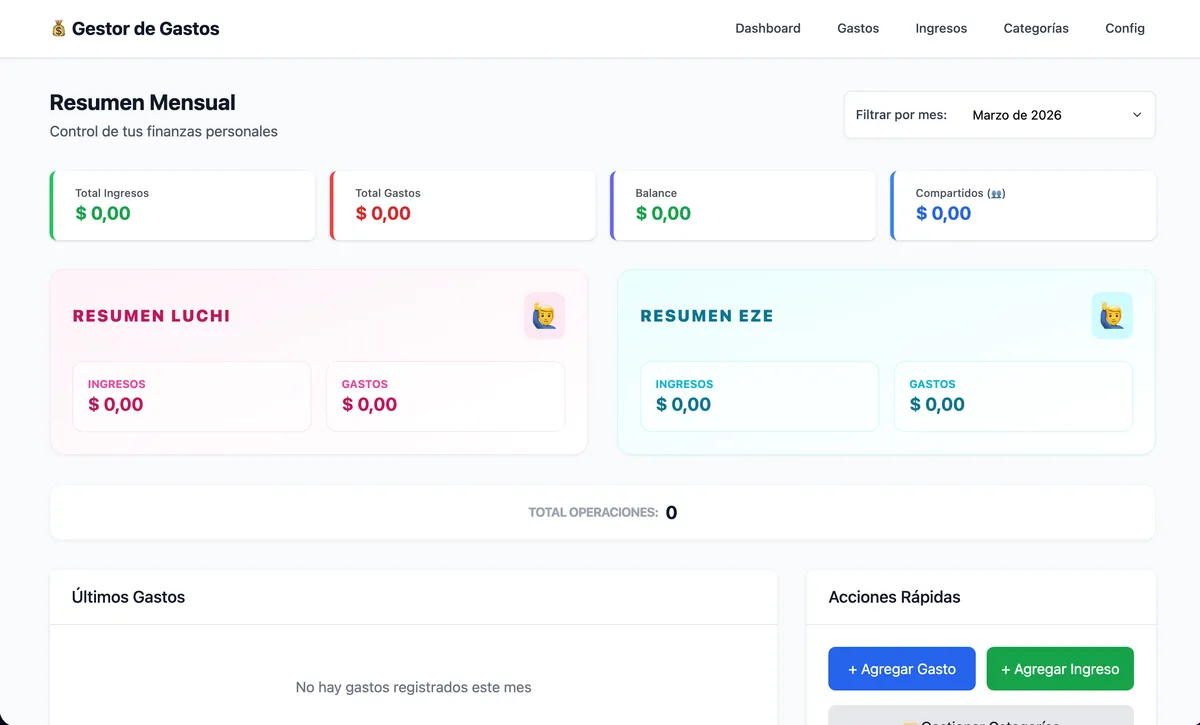Click the Gestionar Categorías button

click(980, 721)
